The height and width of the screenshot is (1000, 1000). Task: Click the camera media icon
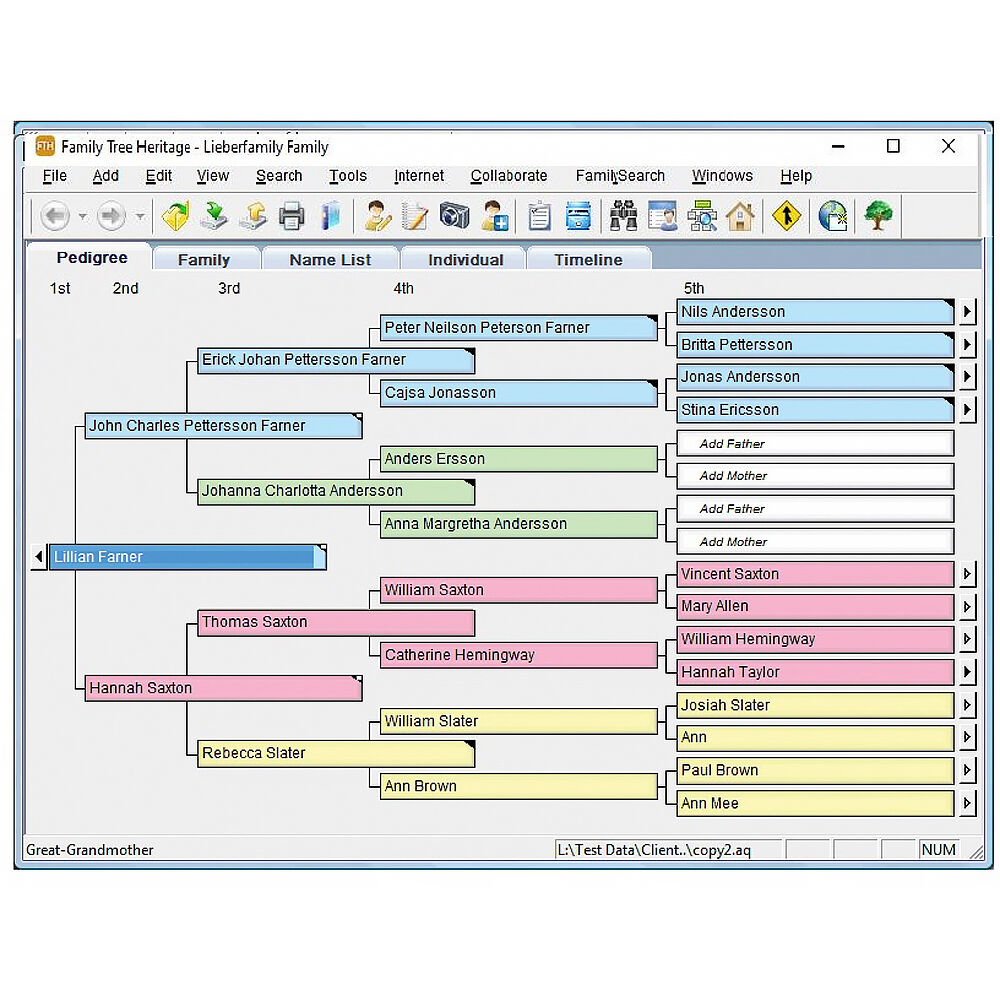pos(454,216)
